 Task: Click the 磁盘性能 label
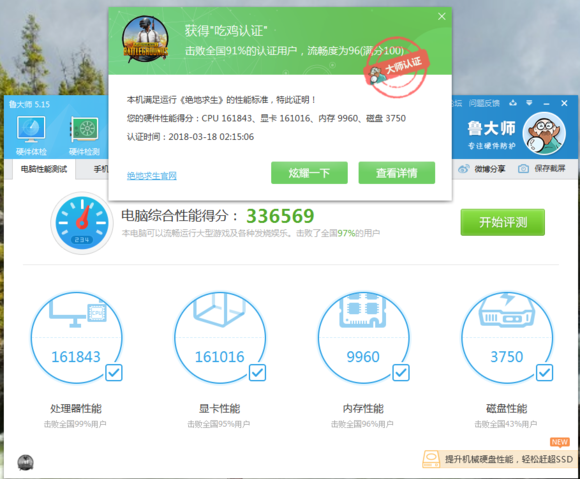pos(506,409)
